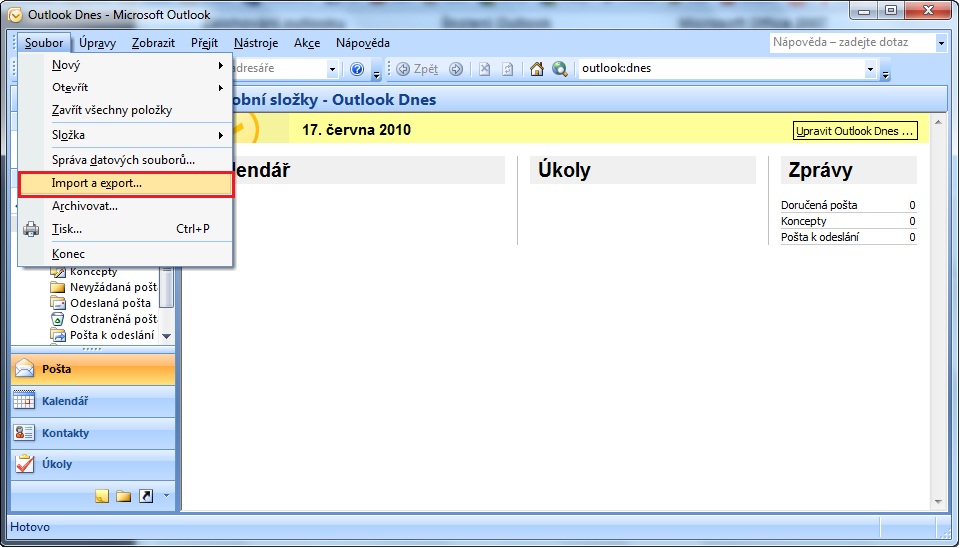Click the Koncepty folder icon

pos(58,271)
